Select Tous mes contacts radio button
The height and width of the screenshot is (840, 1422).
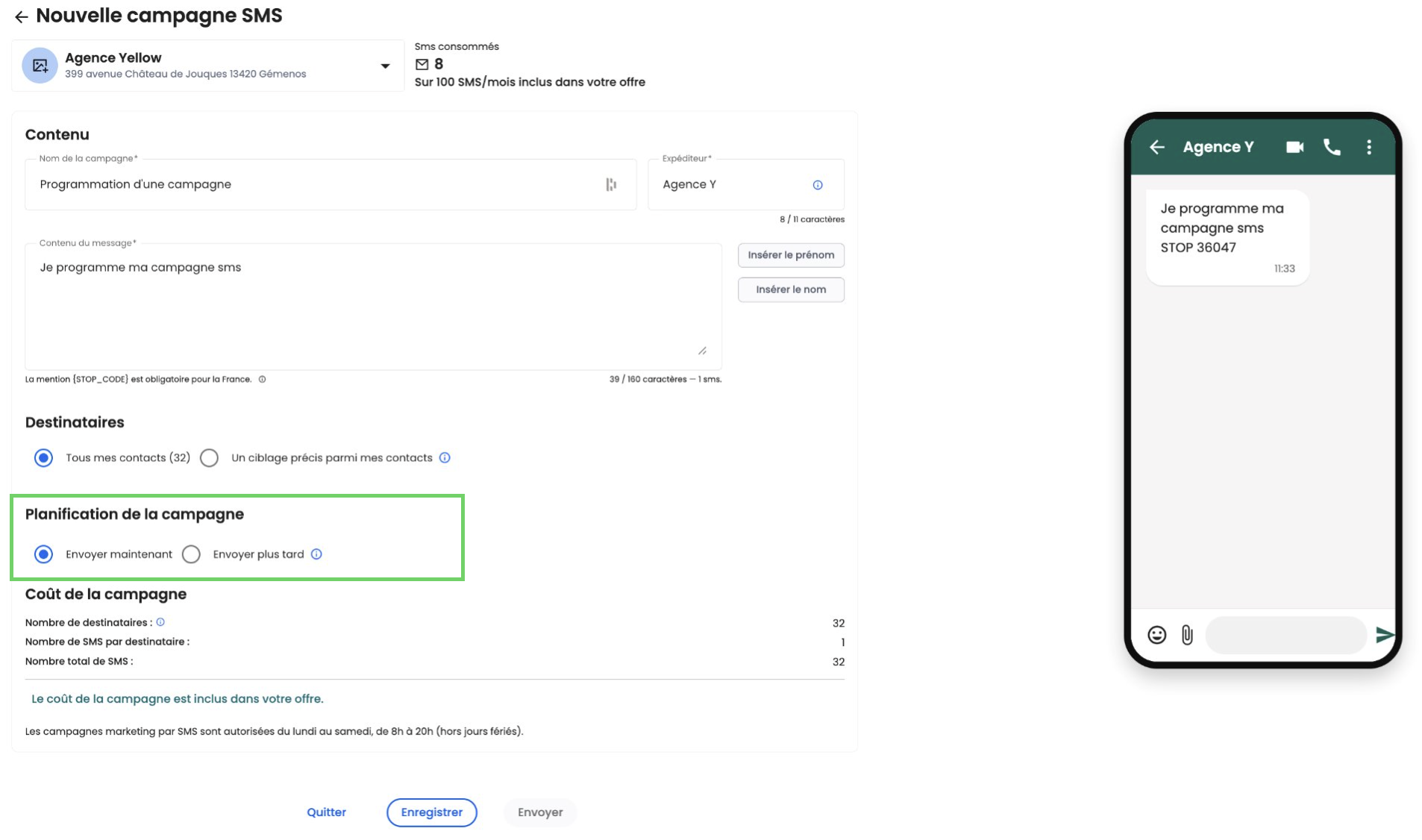click(x=43, y=458)
